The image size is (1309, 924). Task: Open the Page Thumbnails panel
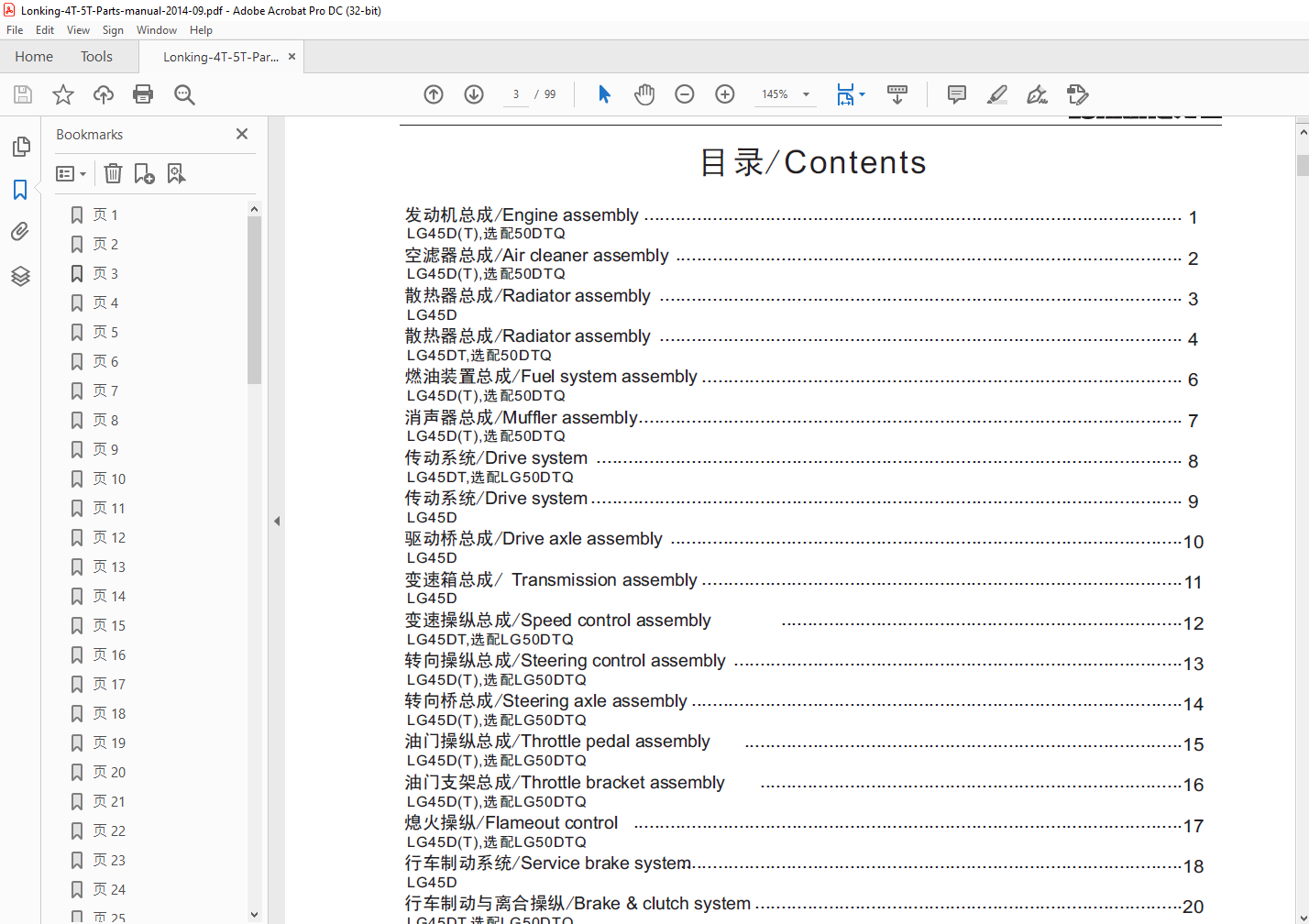pyautogui.click(x=20, y=147)
